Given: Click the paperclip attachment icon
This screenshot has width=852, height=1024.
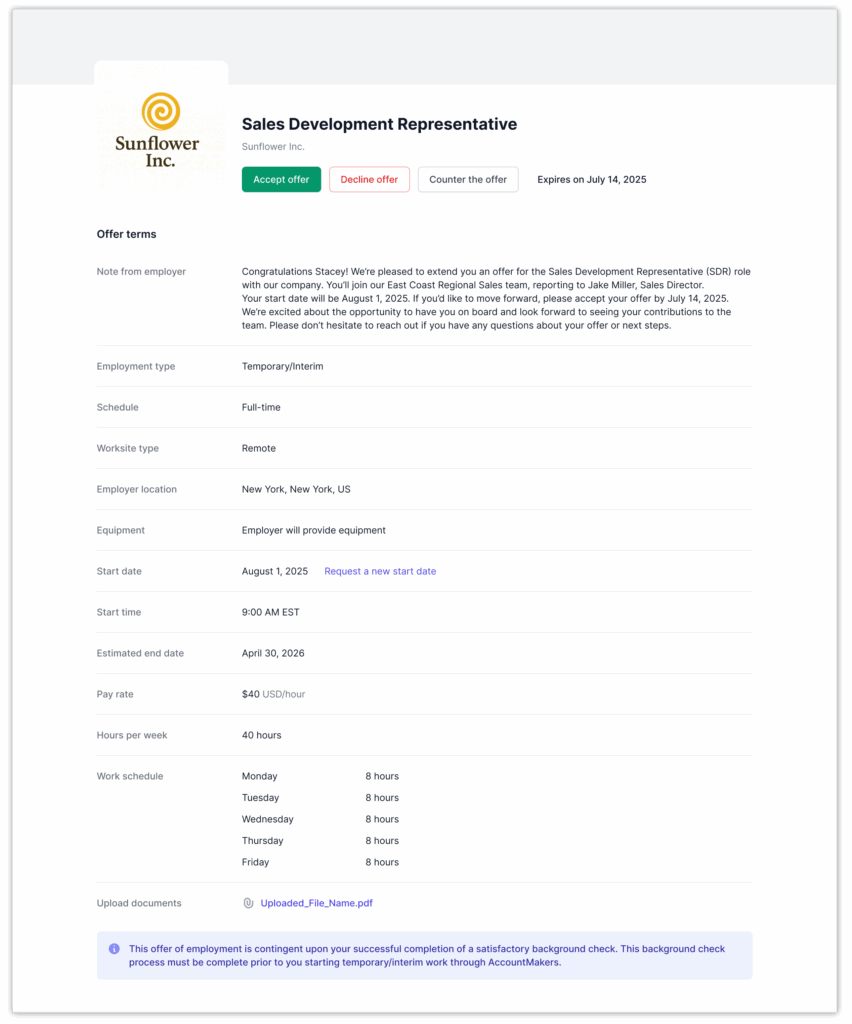Looking at the screenshot, I should pos(247,902).
